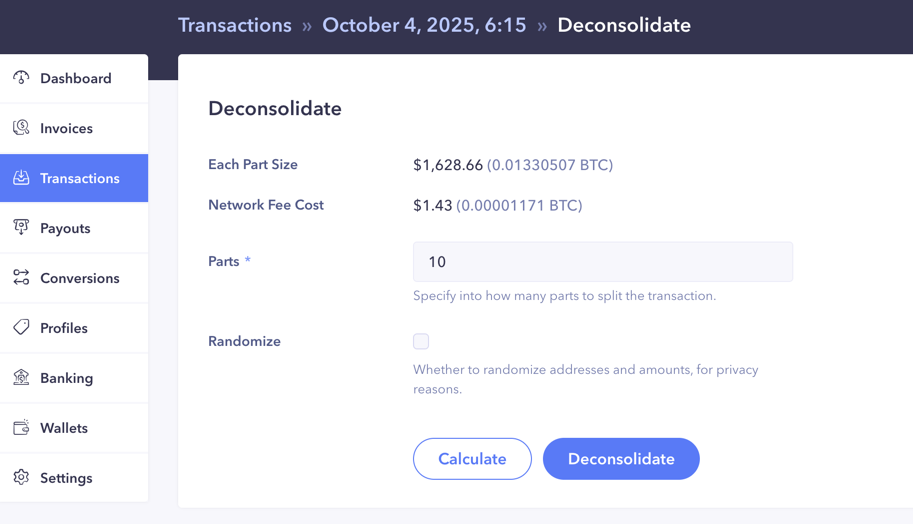Click the Wallets icon in sidebar

coord(21,428)
